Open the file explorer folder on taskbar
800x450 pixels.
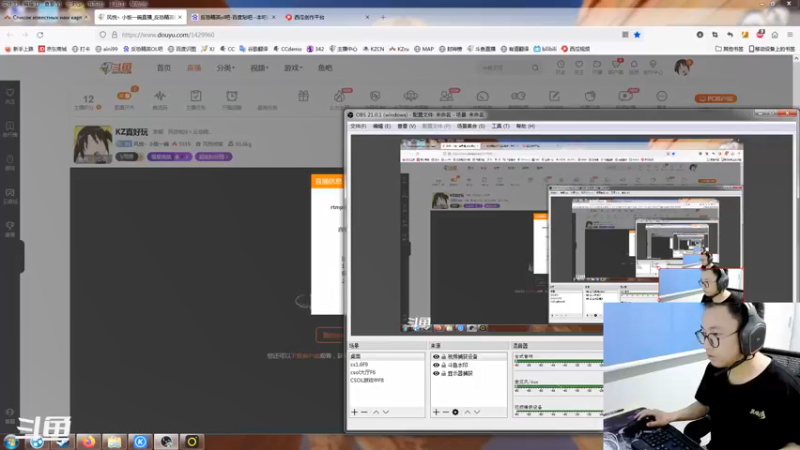coord(114,441)
